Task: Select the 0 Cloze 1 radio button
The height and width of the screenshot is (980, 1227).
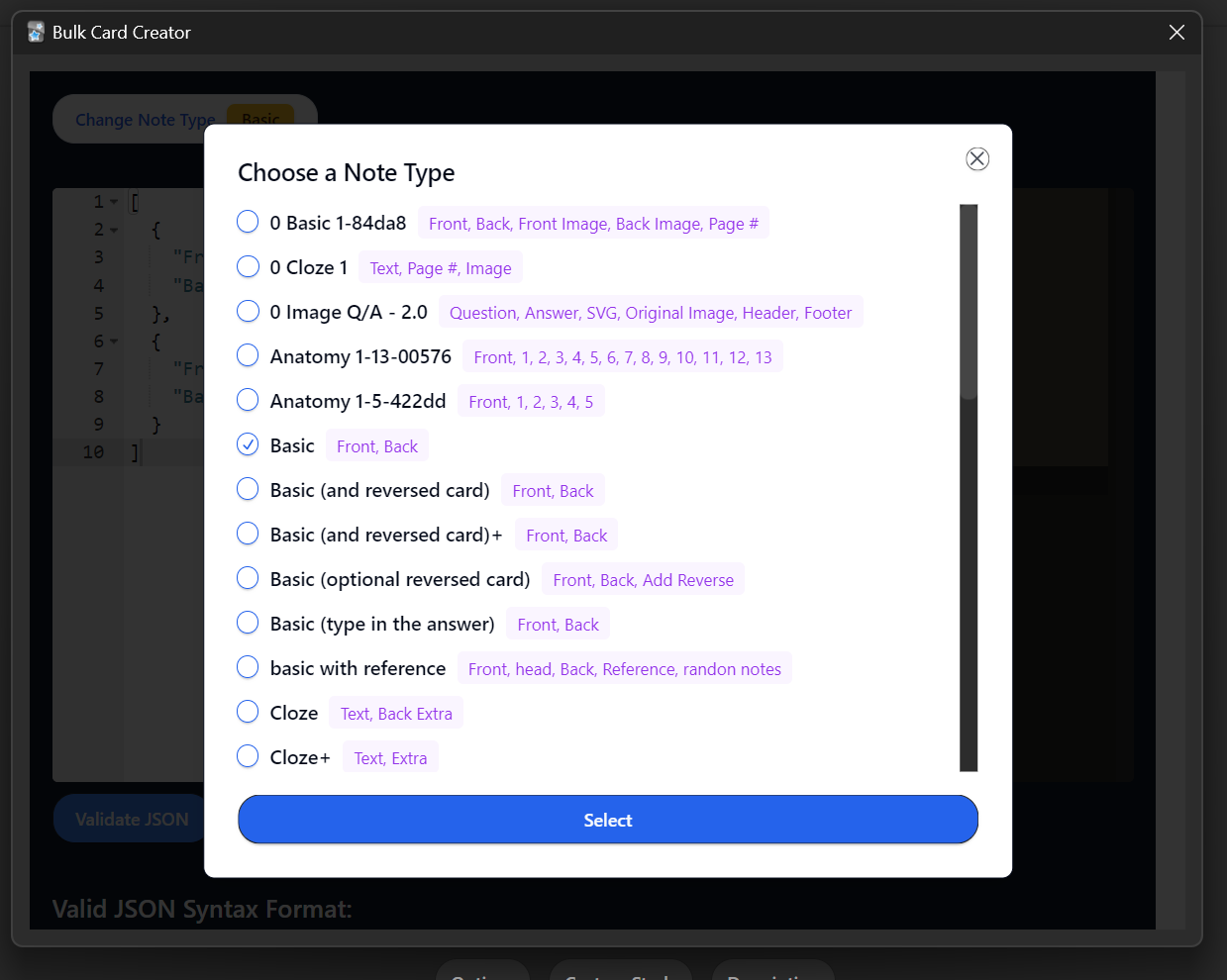Action: (248, 266)
